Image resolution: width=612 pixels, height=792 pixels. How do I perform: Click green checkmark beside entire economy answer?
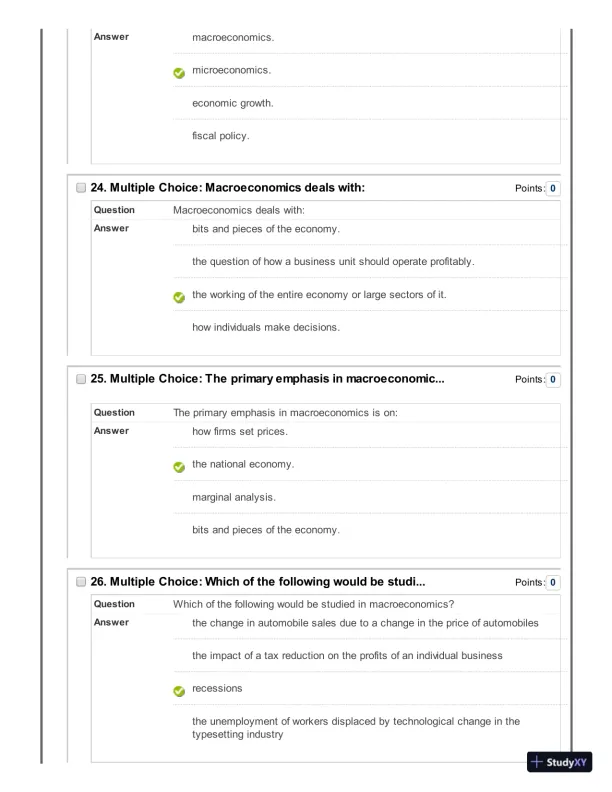[178, 297]
